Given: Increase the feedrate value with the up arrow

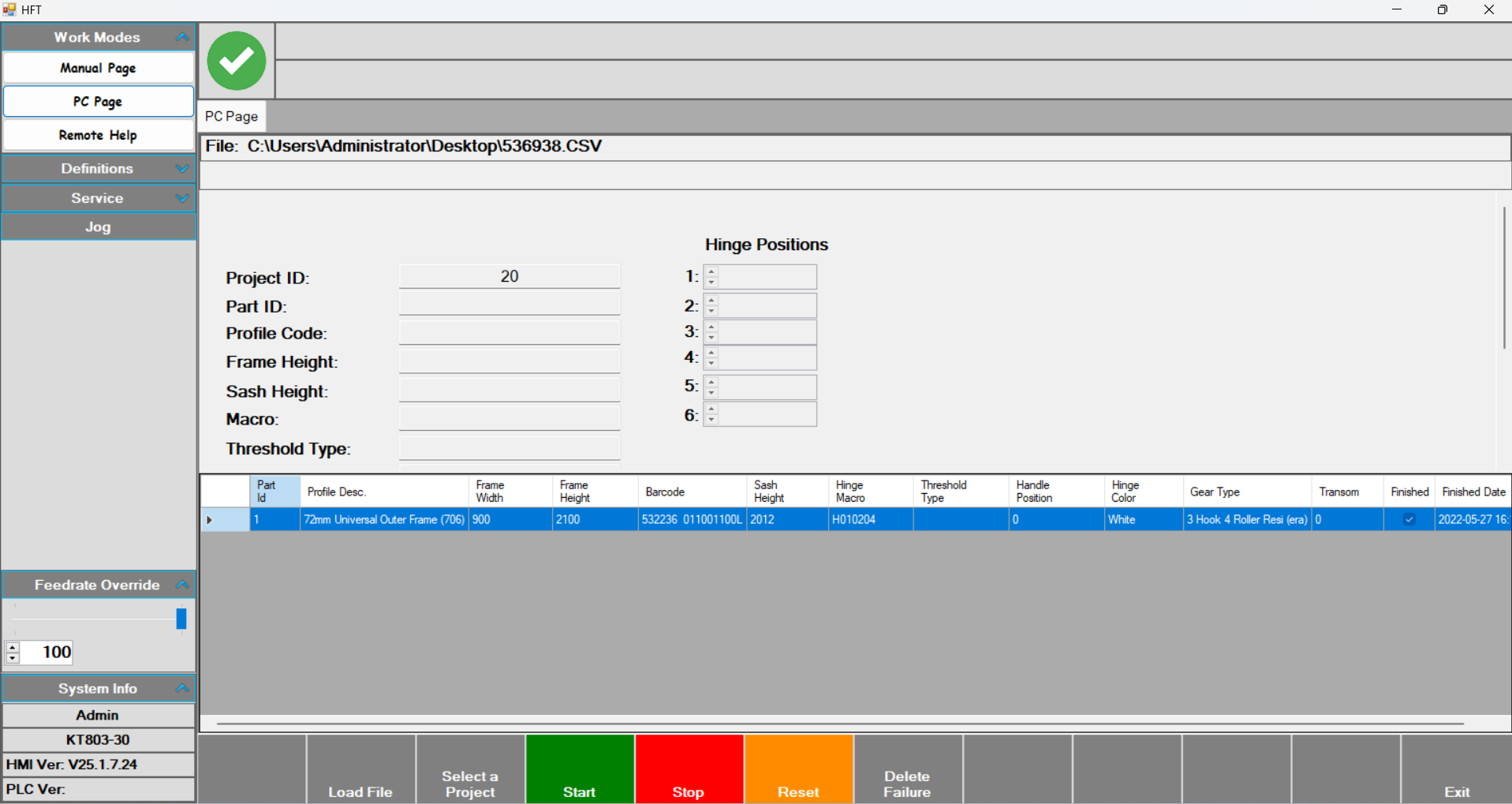Looking at the screenshot, I should (13, 647).
